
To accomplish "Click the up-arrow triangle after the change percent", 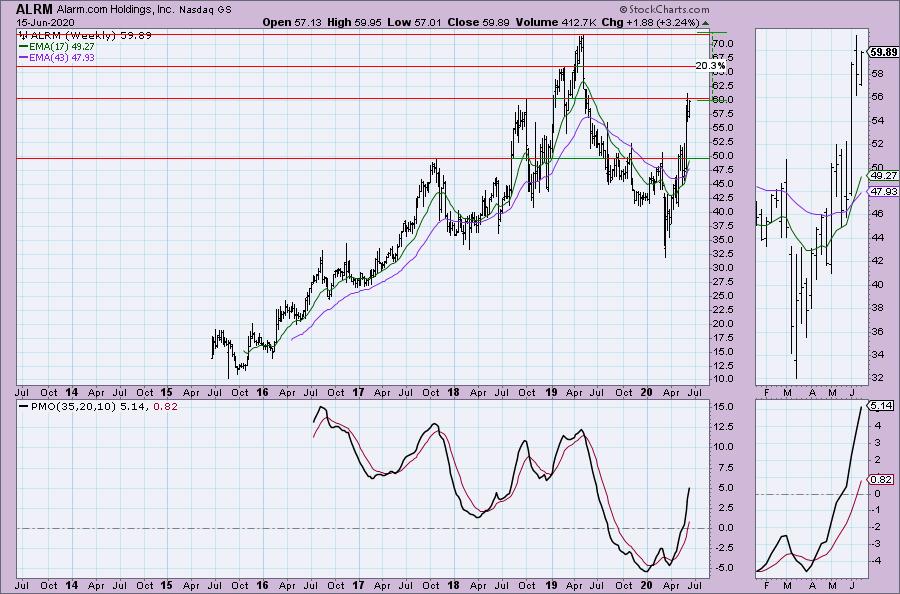I will click(x=705, y=24).
